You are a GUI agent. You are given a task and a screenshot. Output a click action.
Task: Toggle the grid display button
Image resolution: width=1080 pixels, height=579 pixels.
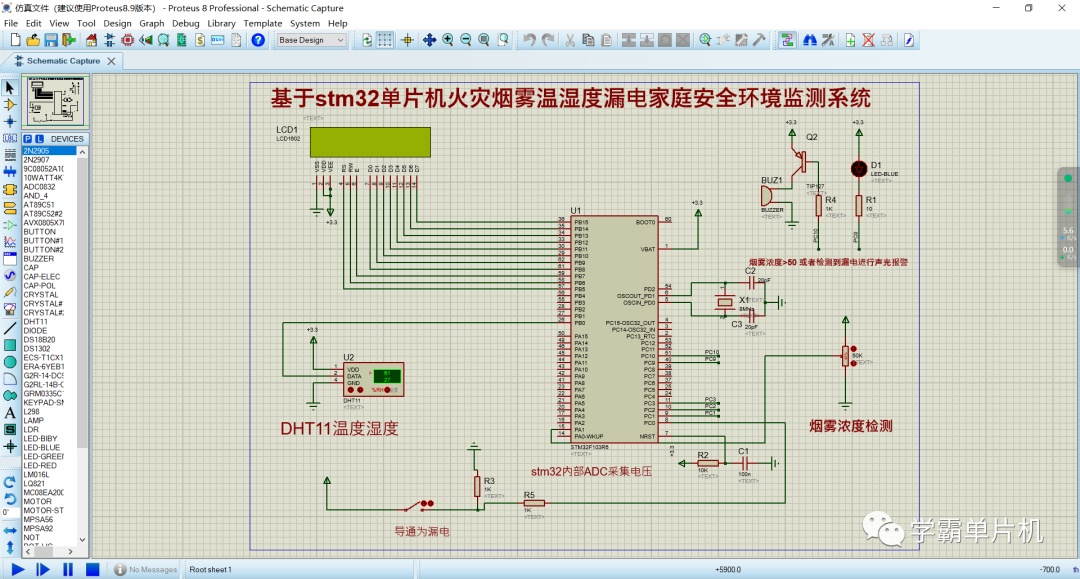384,40
